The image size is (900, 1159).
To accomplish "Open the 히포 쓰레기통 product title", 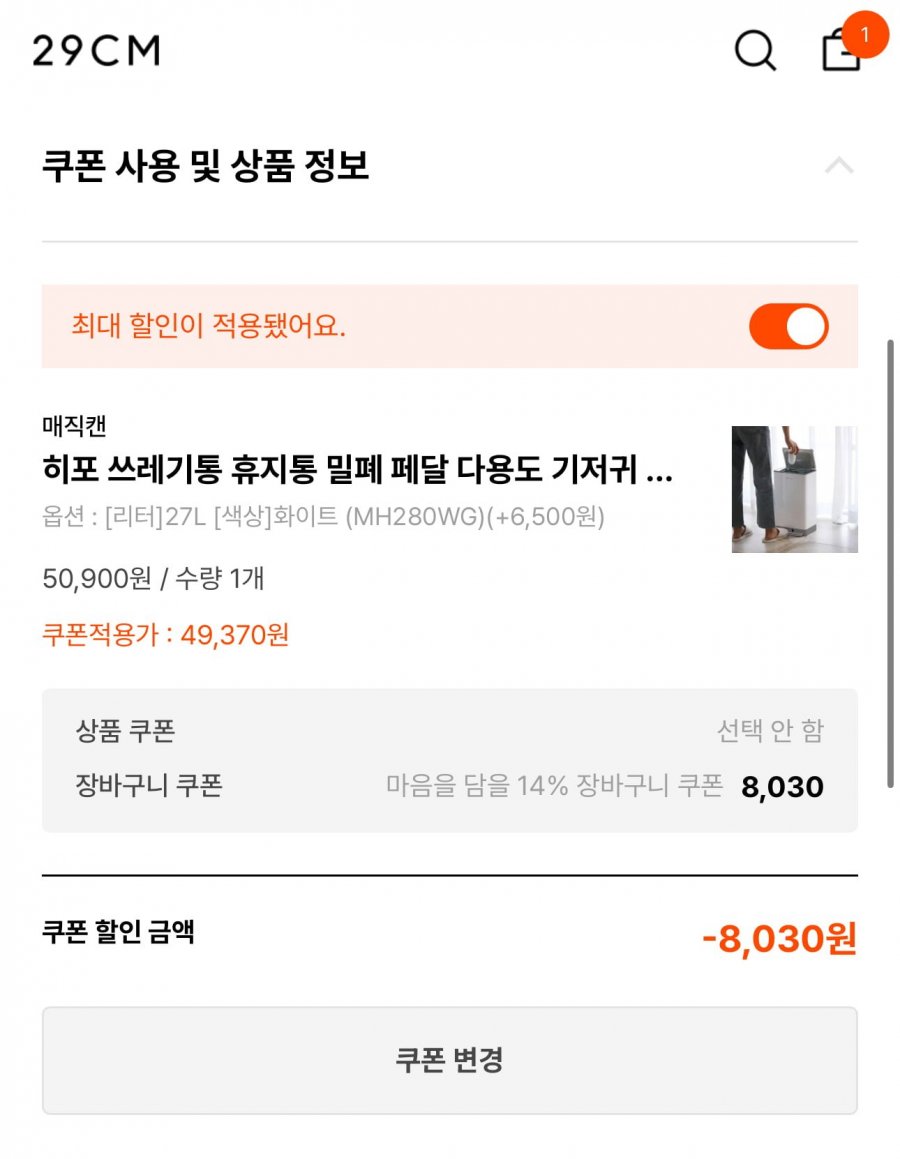I will point(357,469).
